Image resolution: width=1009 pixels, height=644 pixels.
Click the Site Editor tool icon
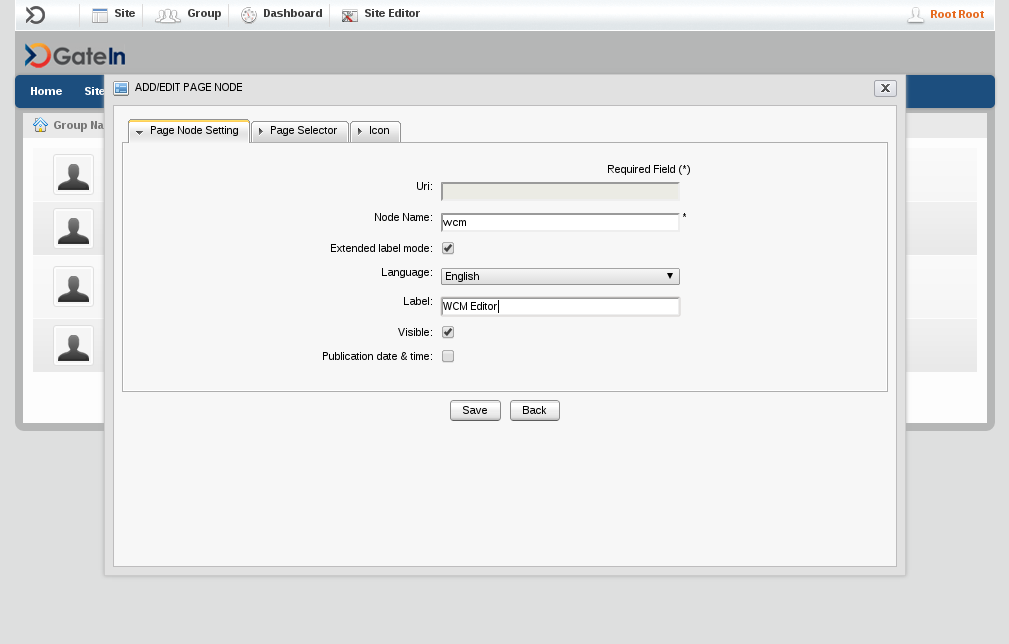[349, 15]
